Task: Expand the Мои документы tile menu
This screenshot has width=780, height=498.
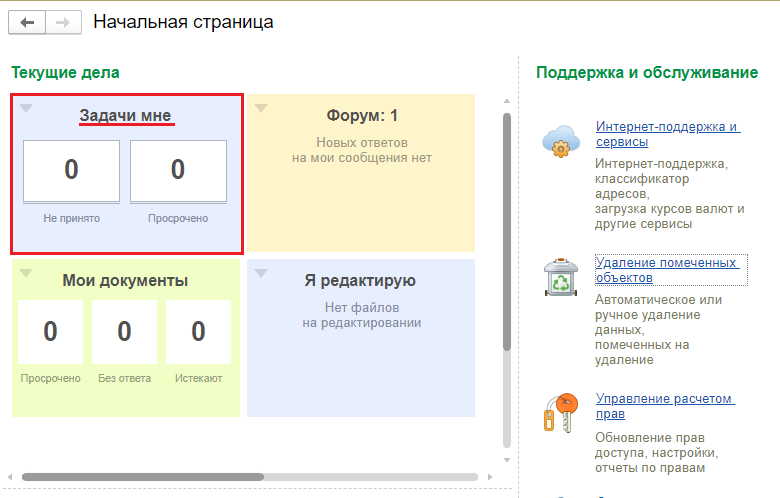Action: coord(27,273)
